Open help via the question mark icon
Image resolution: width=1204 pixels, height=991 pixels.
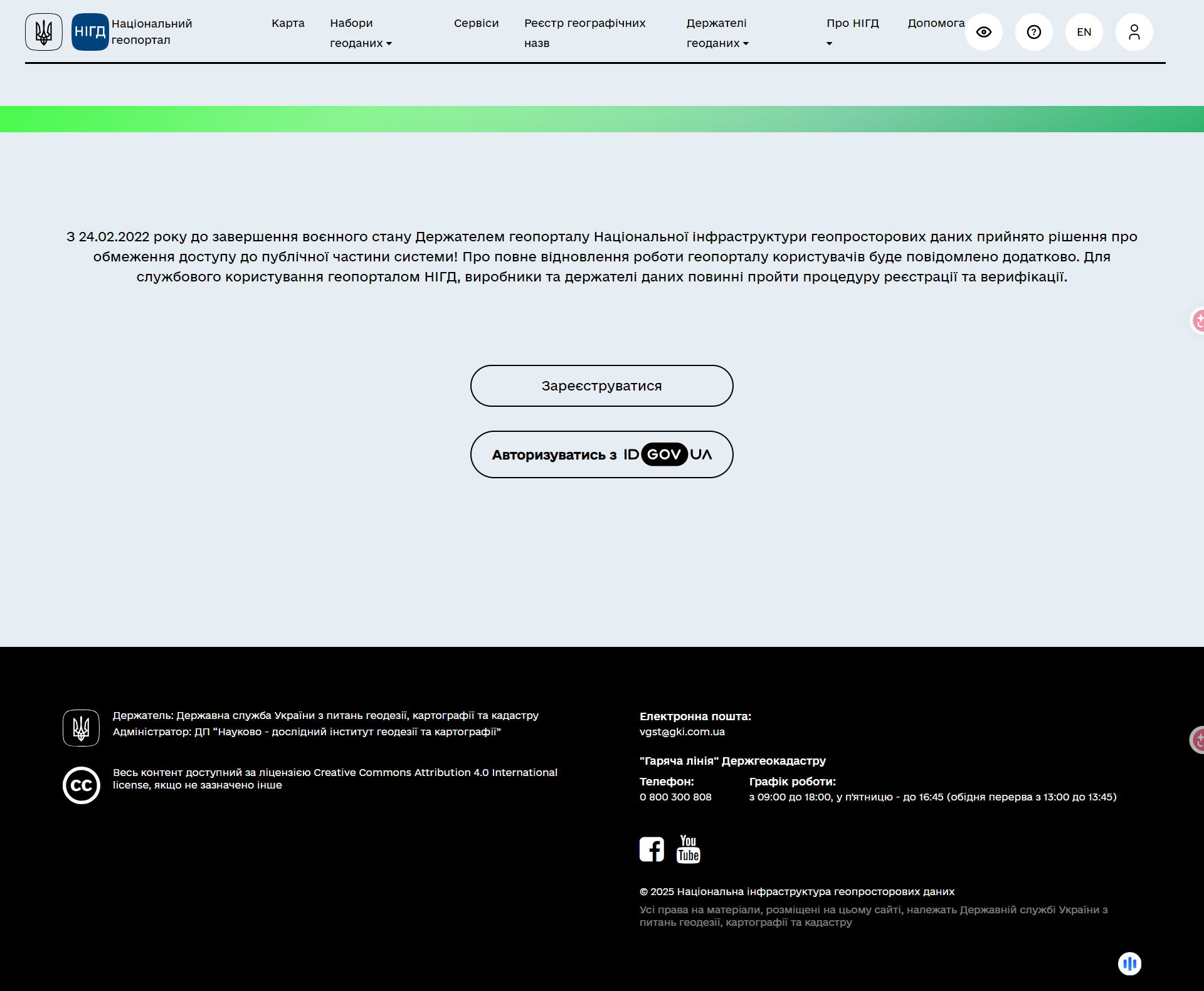pyautogui.click(x=1033, y=31)
